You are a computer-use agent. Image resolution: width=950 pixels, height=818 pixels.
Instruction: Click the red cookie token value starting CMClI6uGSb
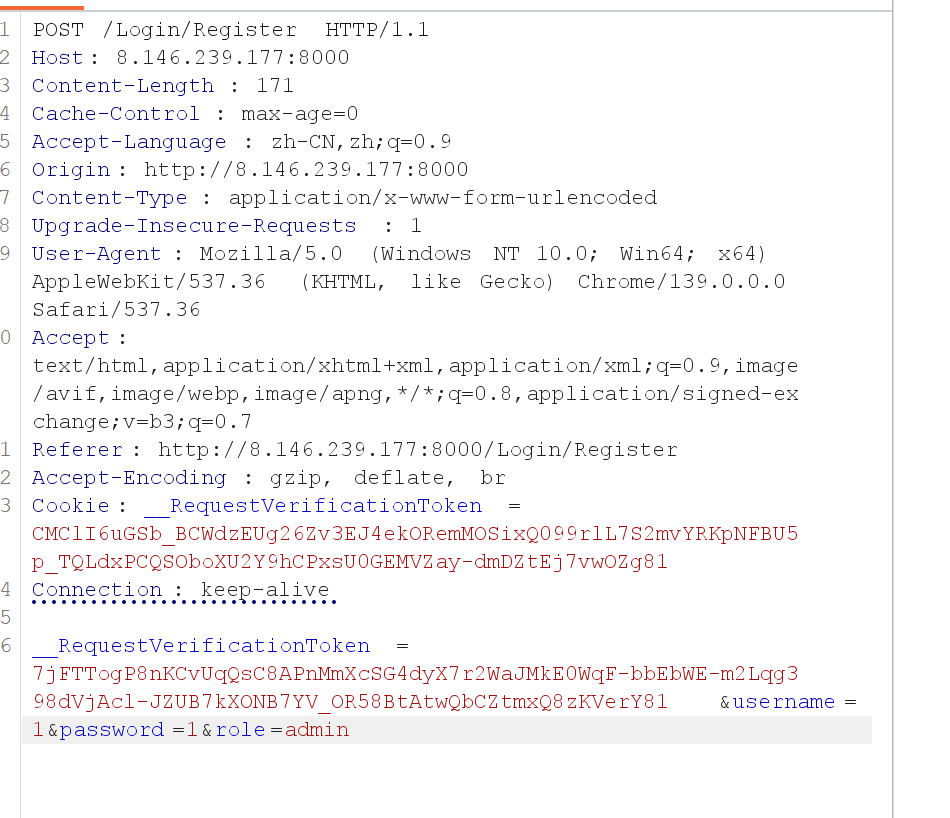pos(415,548)
